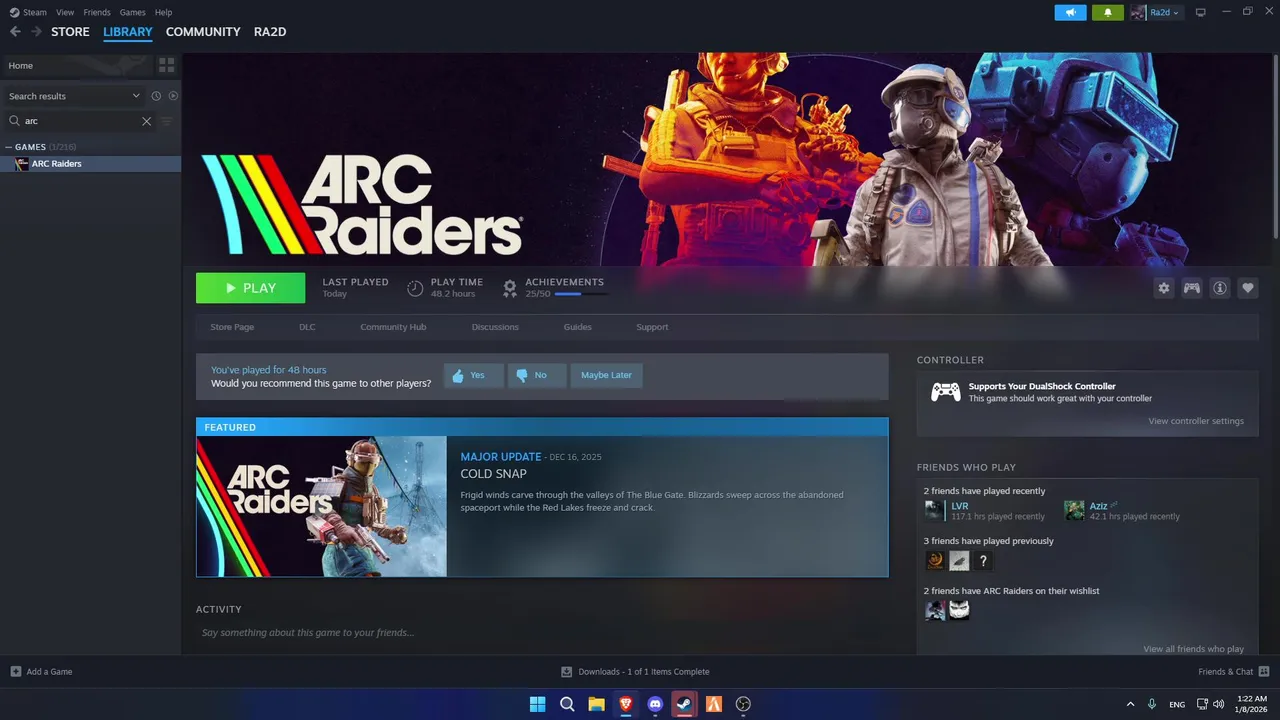Click the Play Time clock icon
Screen dimensions: 1280x720
415,288
